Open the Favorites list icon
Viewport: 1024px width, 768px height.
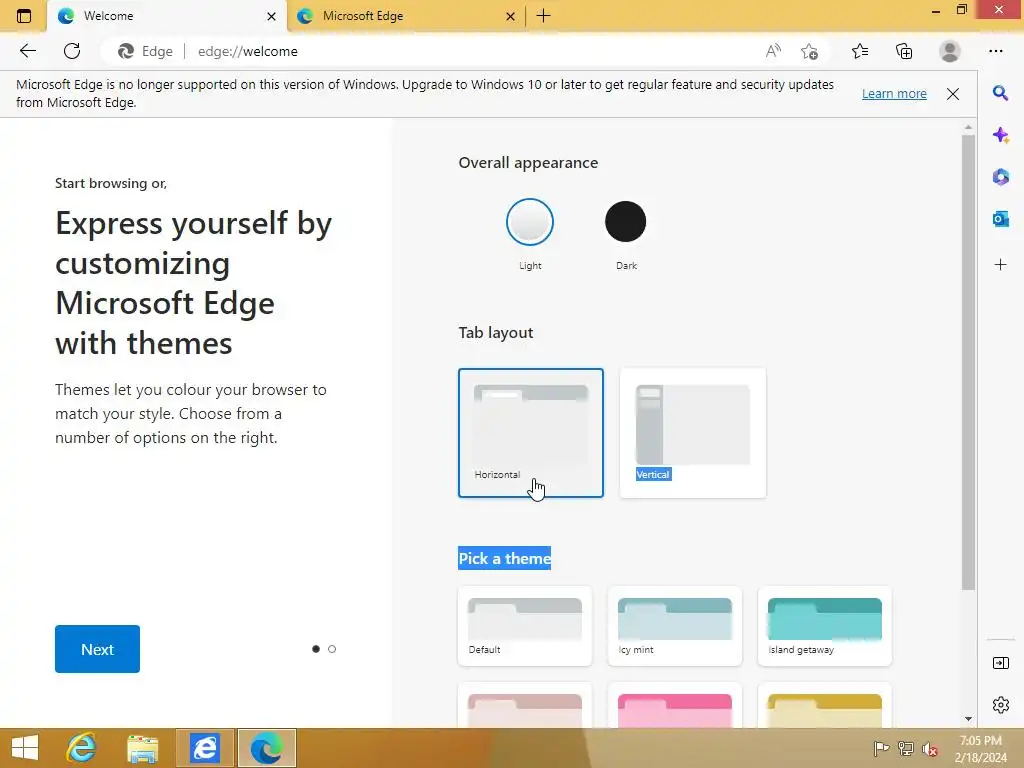pyautogui.click(x=860, y=51)
